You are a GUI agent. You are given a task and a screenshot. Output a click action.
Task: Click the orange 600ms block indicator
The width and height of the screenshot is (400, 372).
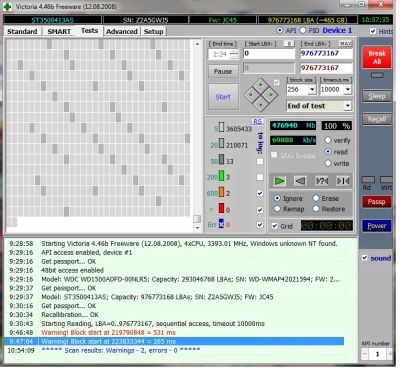coord(221,192)
